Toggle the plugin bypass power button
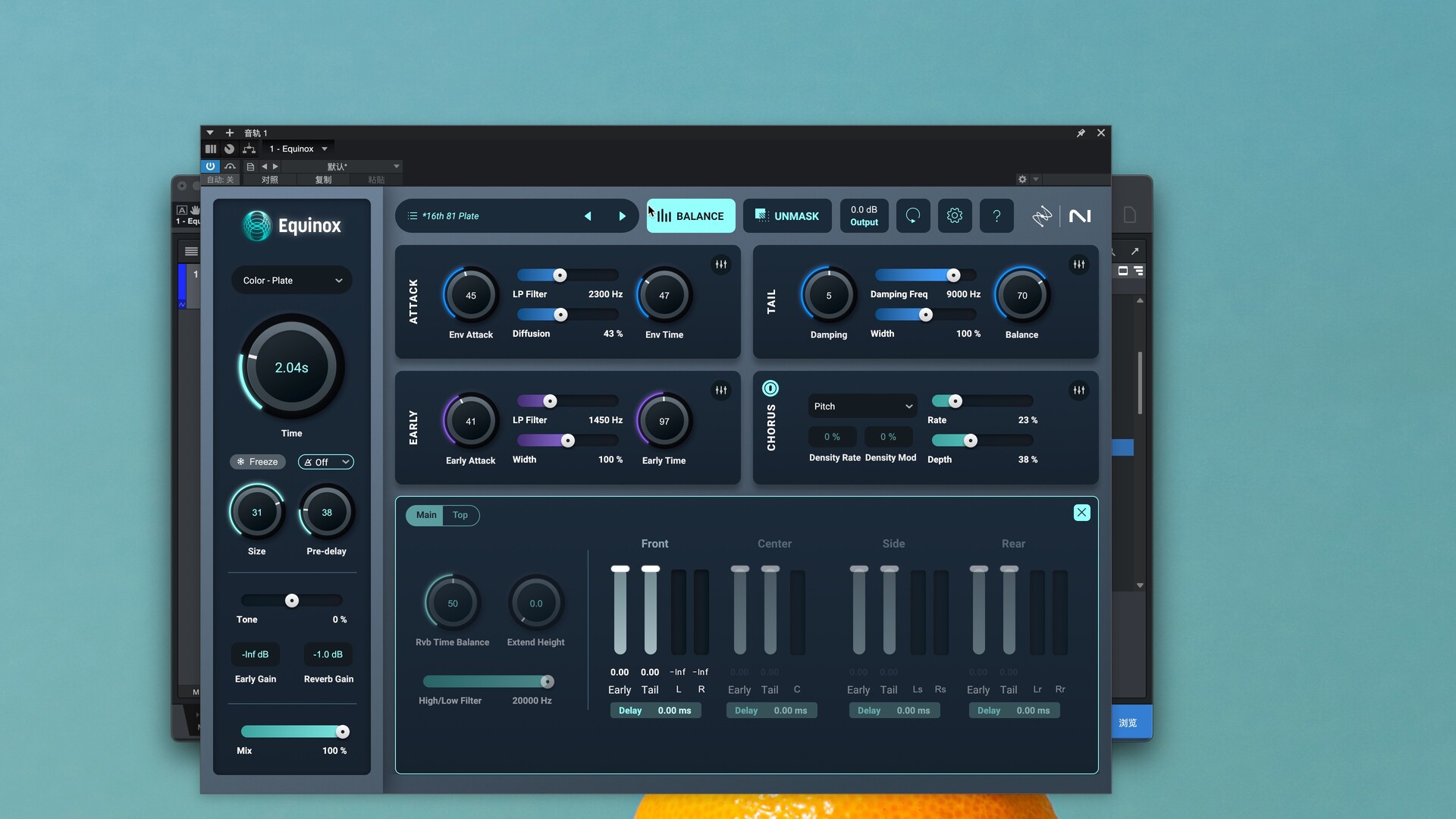 [211, 166]
